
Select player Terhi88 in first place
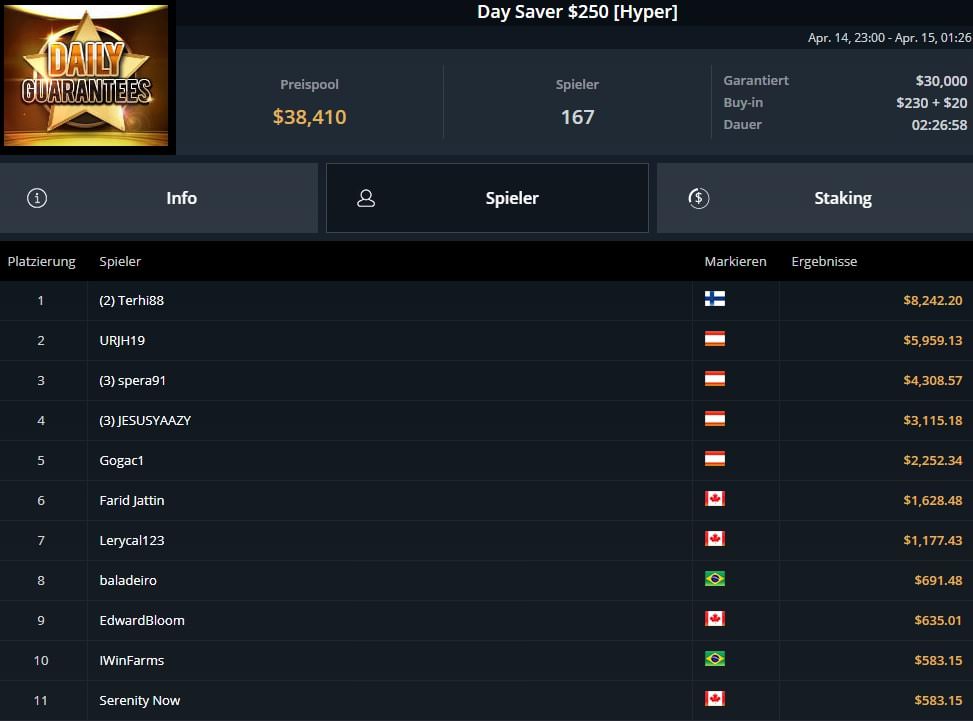point(132,300)
